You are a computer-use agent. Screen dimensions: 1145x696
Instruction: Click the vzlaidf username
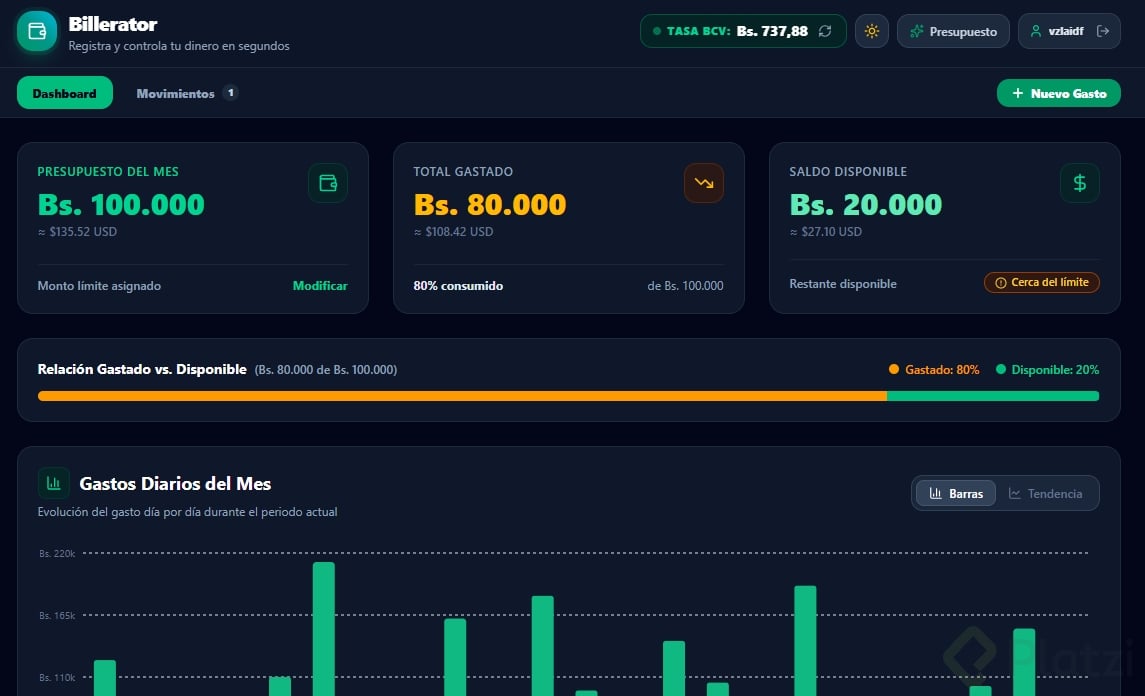pyautogui.click(x=1065, y=31)
